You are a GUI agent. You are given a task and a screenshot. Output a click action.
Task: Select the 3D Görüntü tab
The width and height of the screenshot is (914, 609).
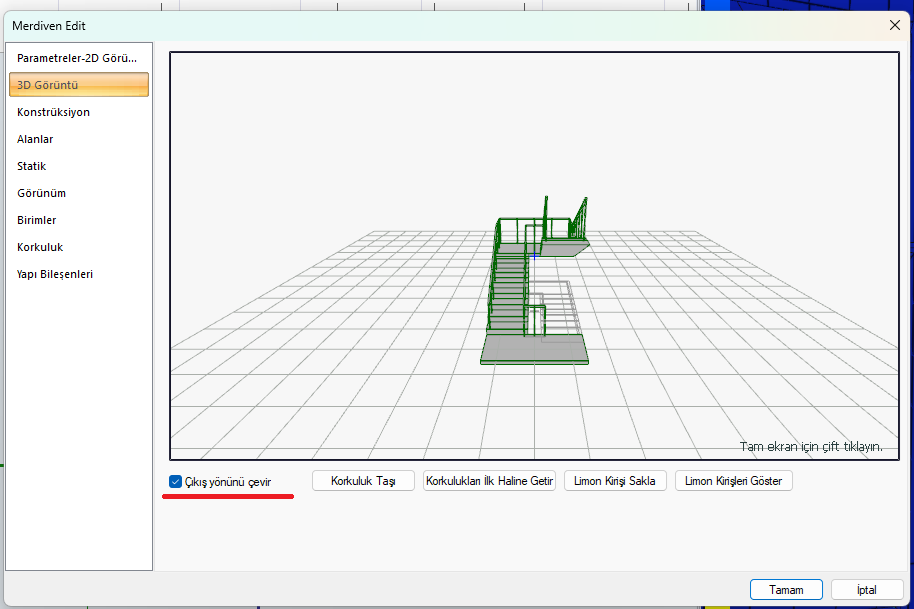(x=79, y=85)
